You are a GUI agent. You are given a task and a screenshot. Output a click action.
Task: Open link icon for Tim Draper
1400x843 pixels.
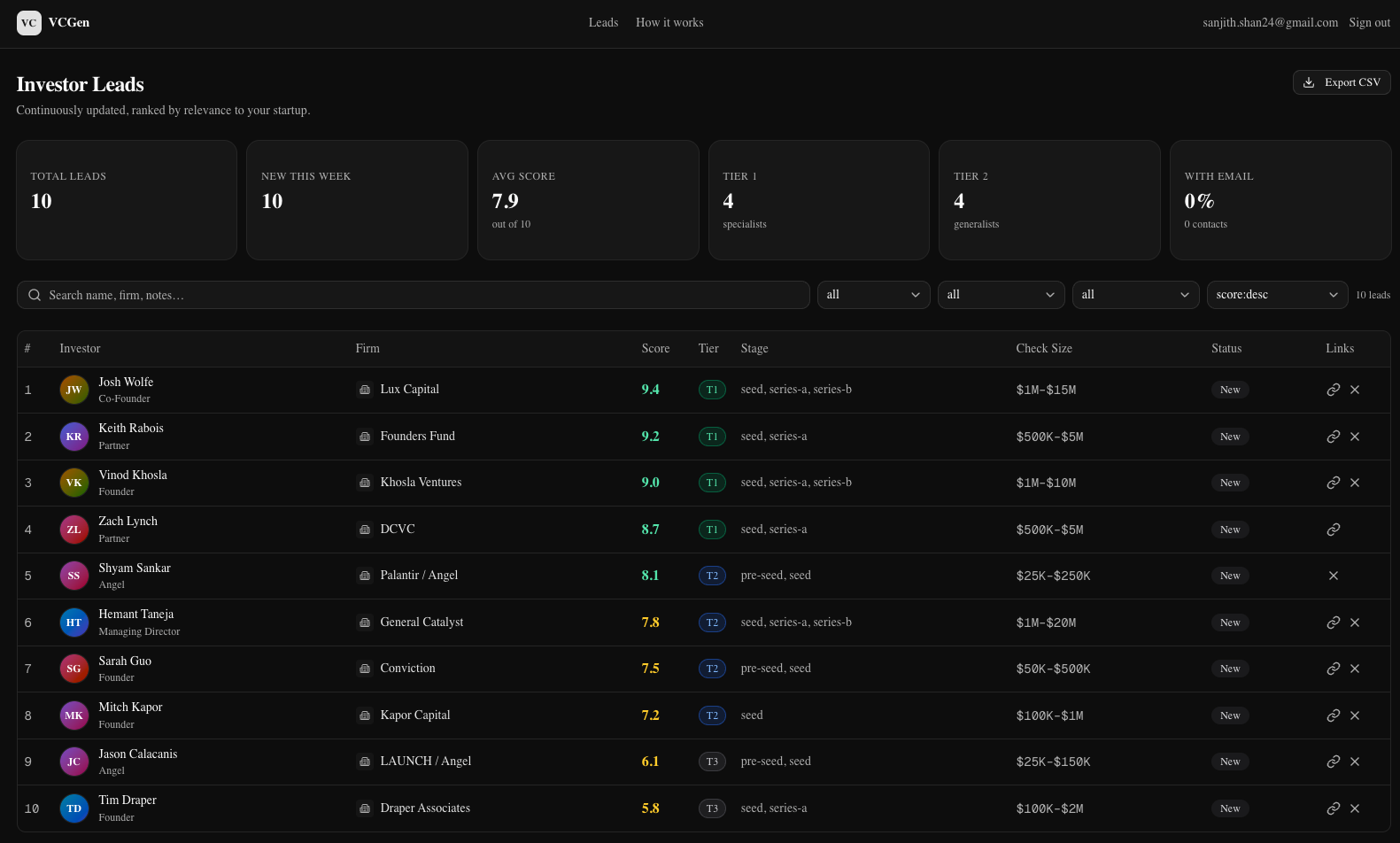(x=1333, y=808)
